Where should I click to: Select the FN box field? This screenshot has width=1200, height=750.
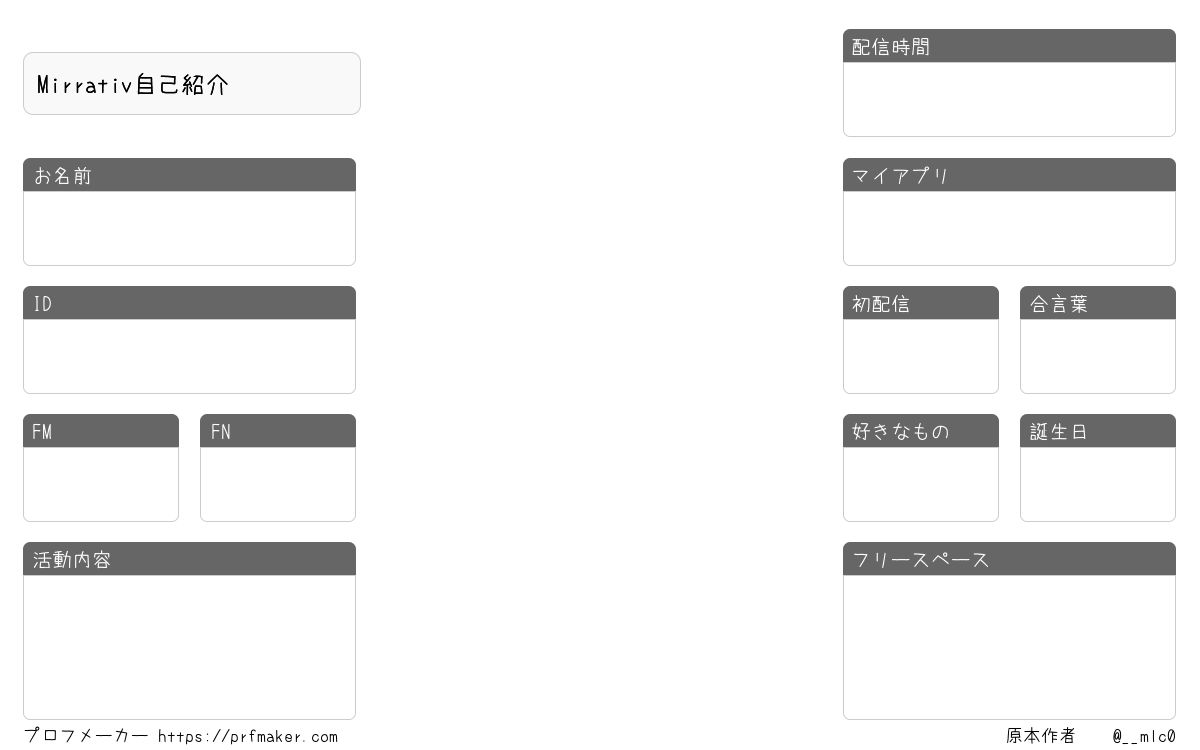coord(278,484)
